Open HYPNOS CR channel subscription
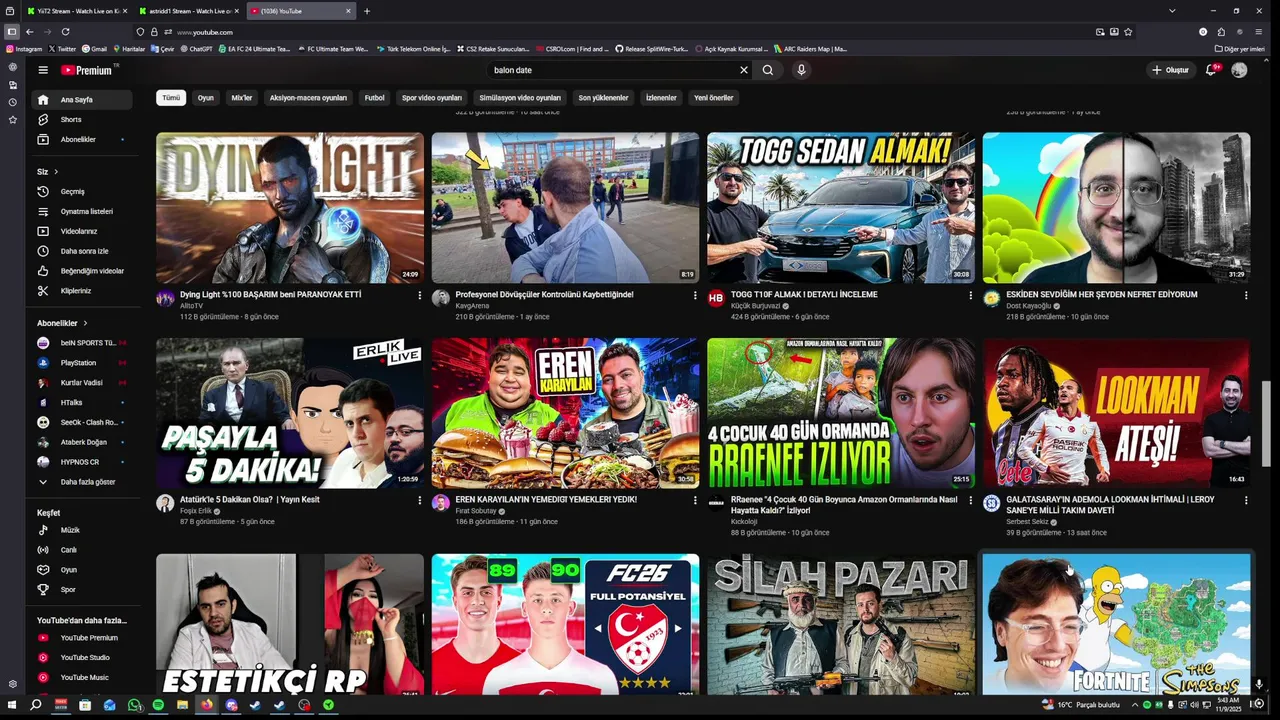 coord(82,462)
